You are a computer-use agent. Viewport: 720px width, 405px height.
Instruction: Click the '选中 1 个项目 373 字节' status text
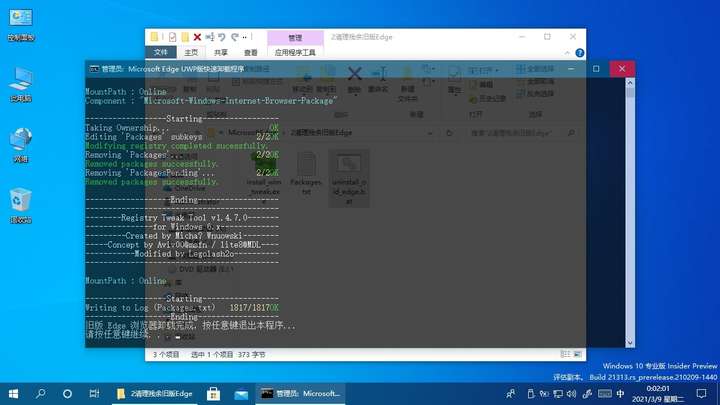click(228, 354)
